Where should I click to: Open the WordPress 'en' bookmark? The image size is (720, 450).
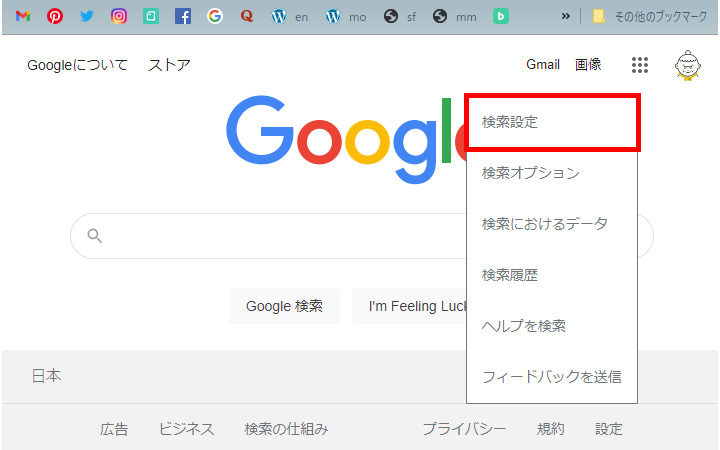[289, 17]
